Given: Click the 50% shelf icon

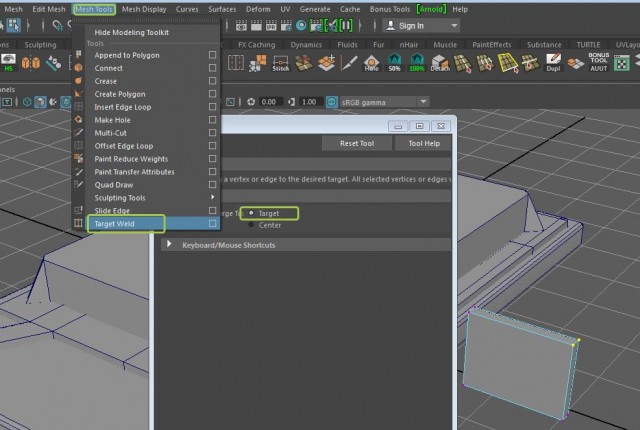Looking at the screenshot, I should point(394,63).
